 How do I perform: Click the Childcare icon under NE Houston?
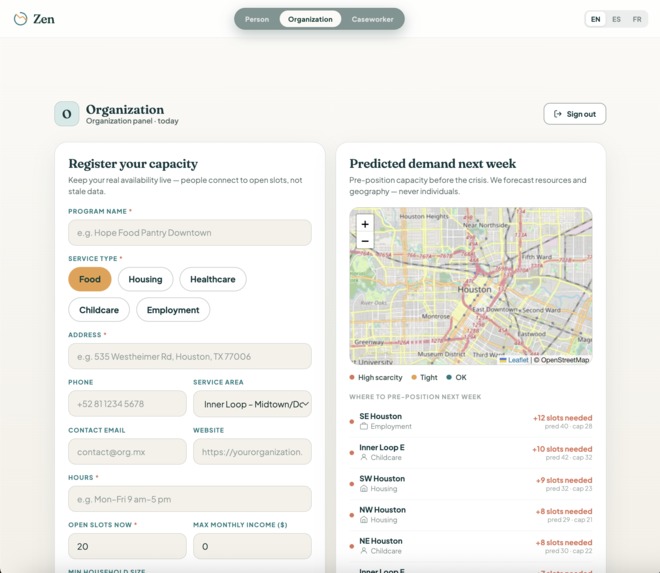(364, 551)
